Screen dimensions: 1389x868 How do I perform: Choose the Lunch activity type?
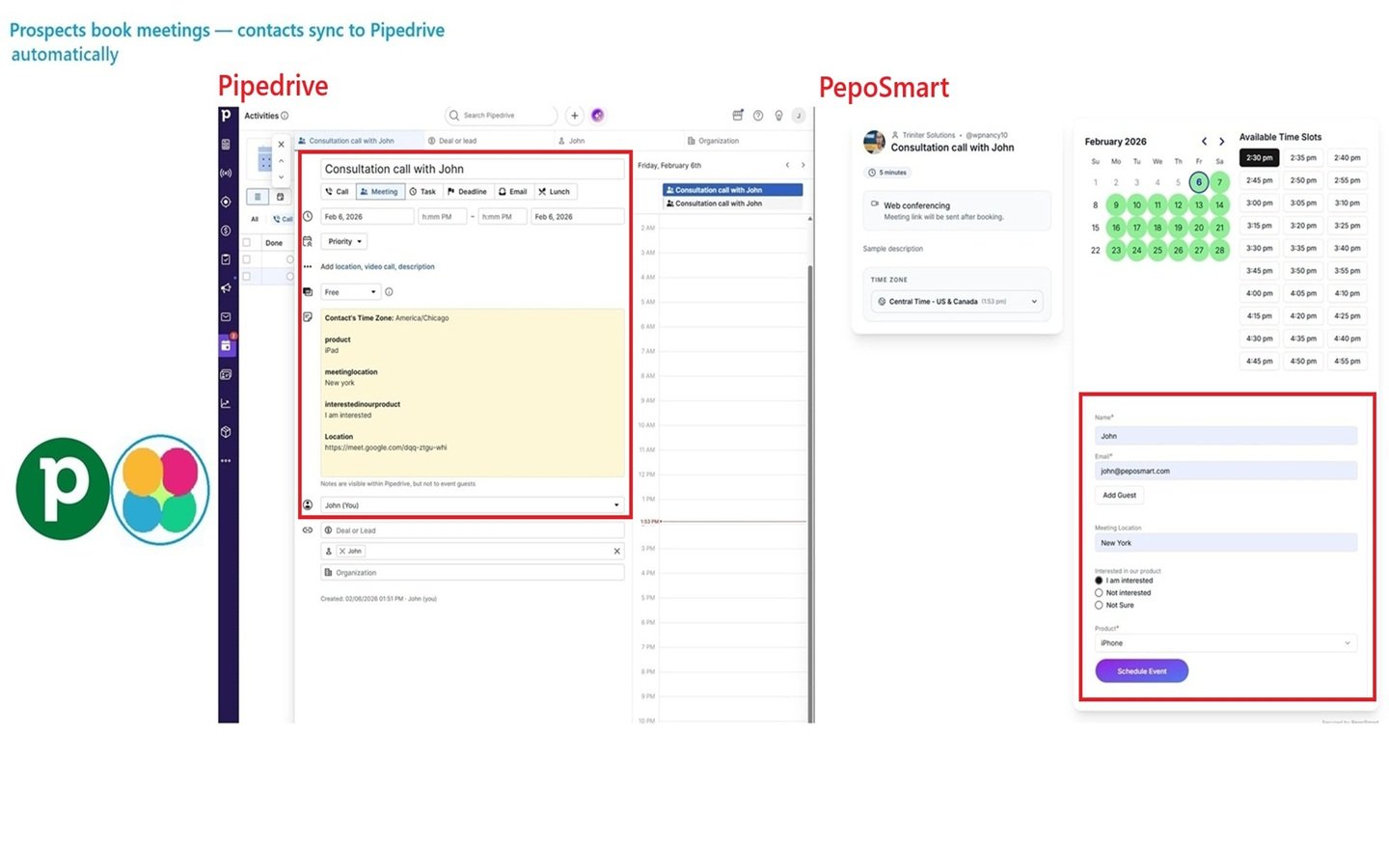click(x=555, y=191)
